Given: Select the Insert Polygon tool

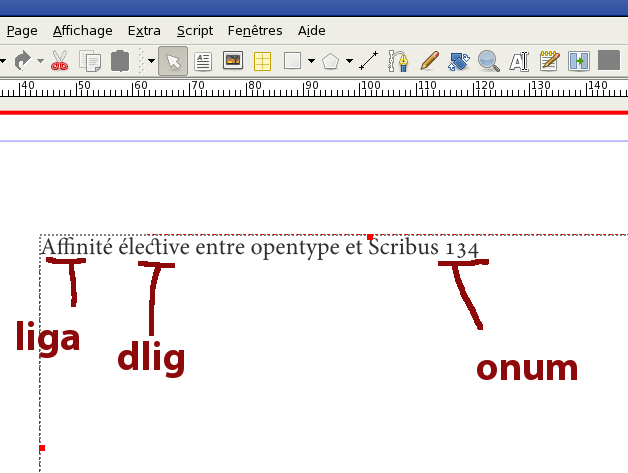Looking at the screenshot, I should (331, 61).
